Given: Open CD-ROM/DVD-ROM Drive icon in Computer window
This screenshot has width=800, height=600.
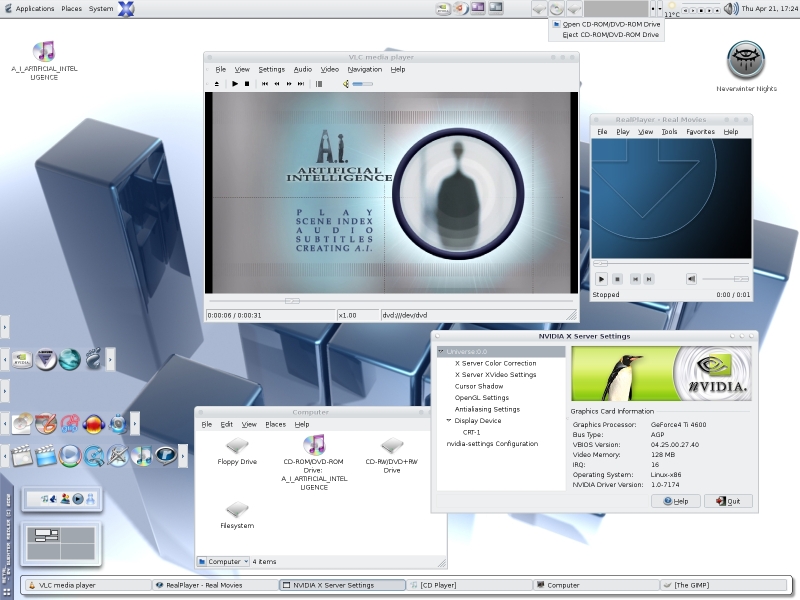Looking at the screenshot, I should pos(314,462).
